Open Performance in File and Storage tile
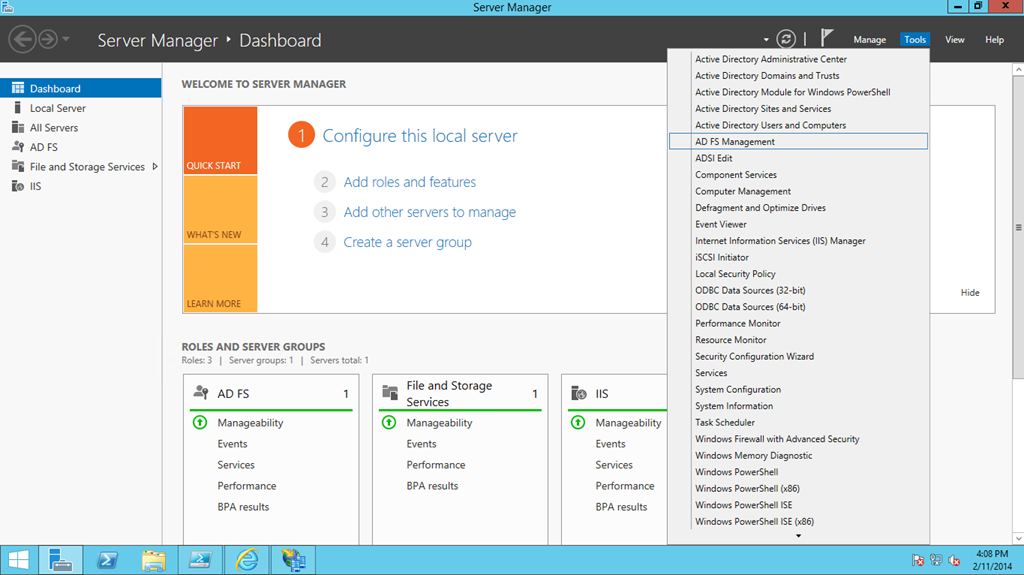Viewport: 1024px width, 575px height. [x=436, y=465]
